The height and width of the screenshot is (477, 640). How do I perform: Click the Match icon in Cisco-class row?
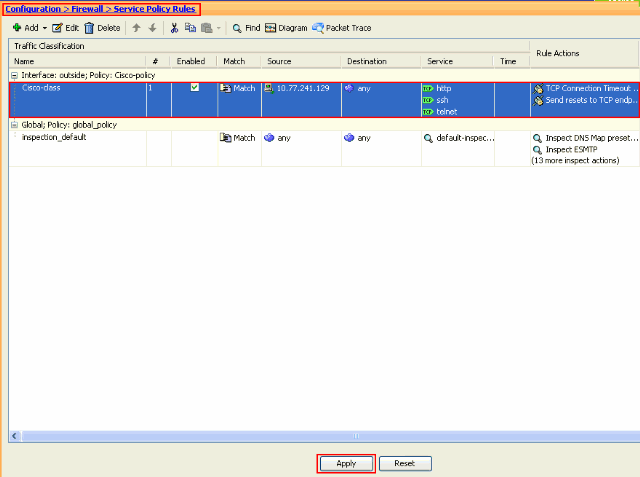point(225,88)
